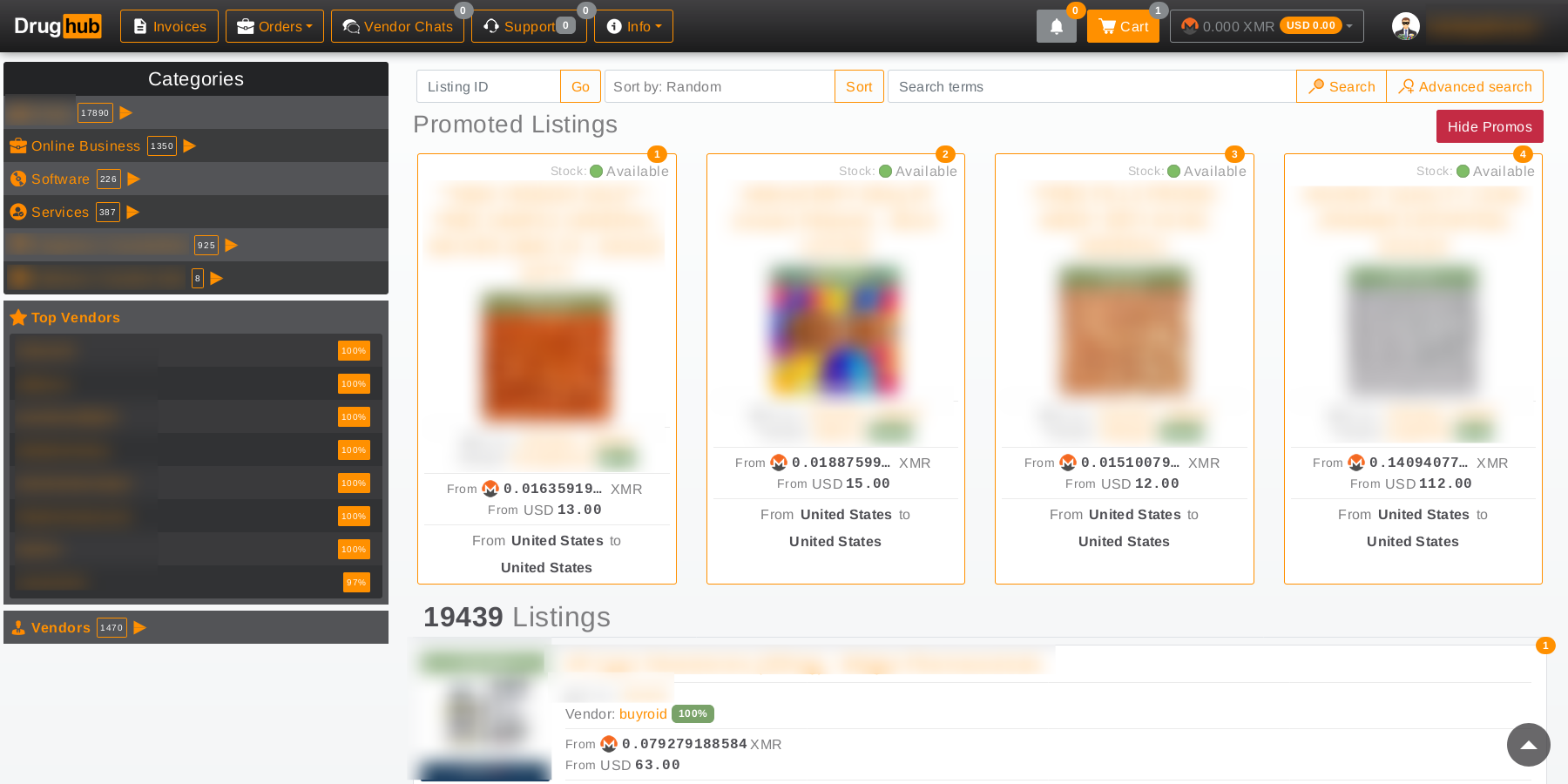The width and height of the screenshot is (1568, 784).
Task: Open the Invoices page
Action: 169,27
